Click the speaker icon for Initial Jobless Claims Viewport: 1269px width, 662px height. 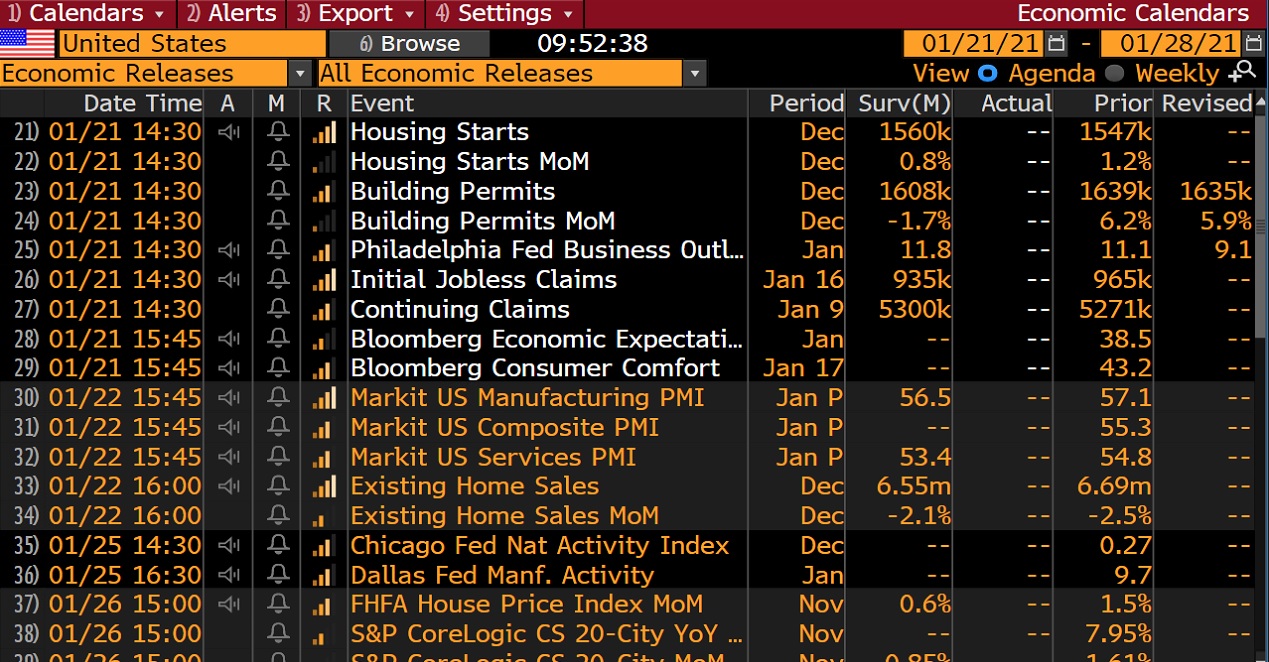click(x=228, y=280)
